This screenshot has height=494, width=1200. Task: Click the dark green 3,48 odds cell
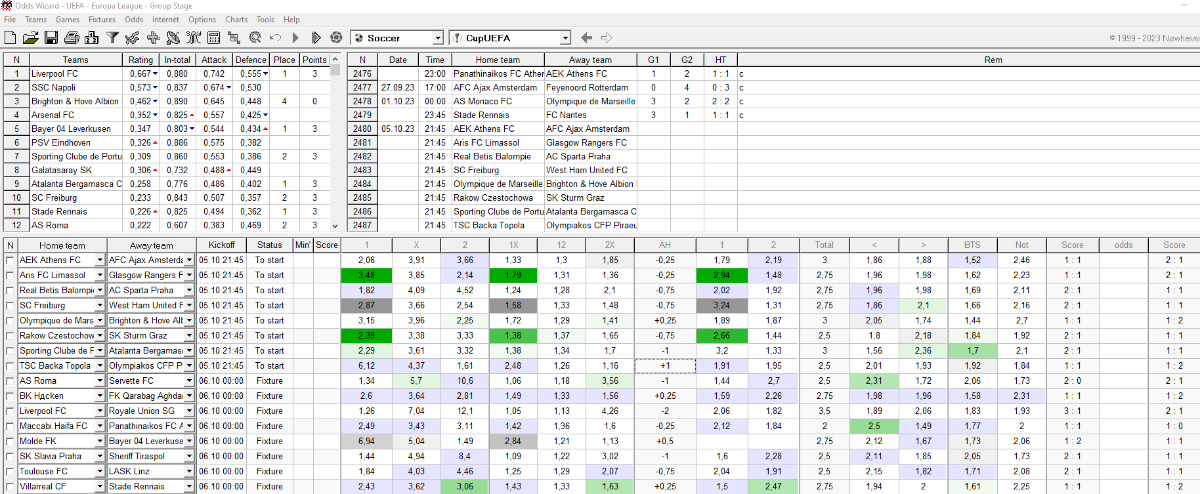pos(365,275)
